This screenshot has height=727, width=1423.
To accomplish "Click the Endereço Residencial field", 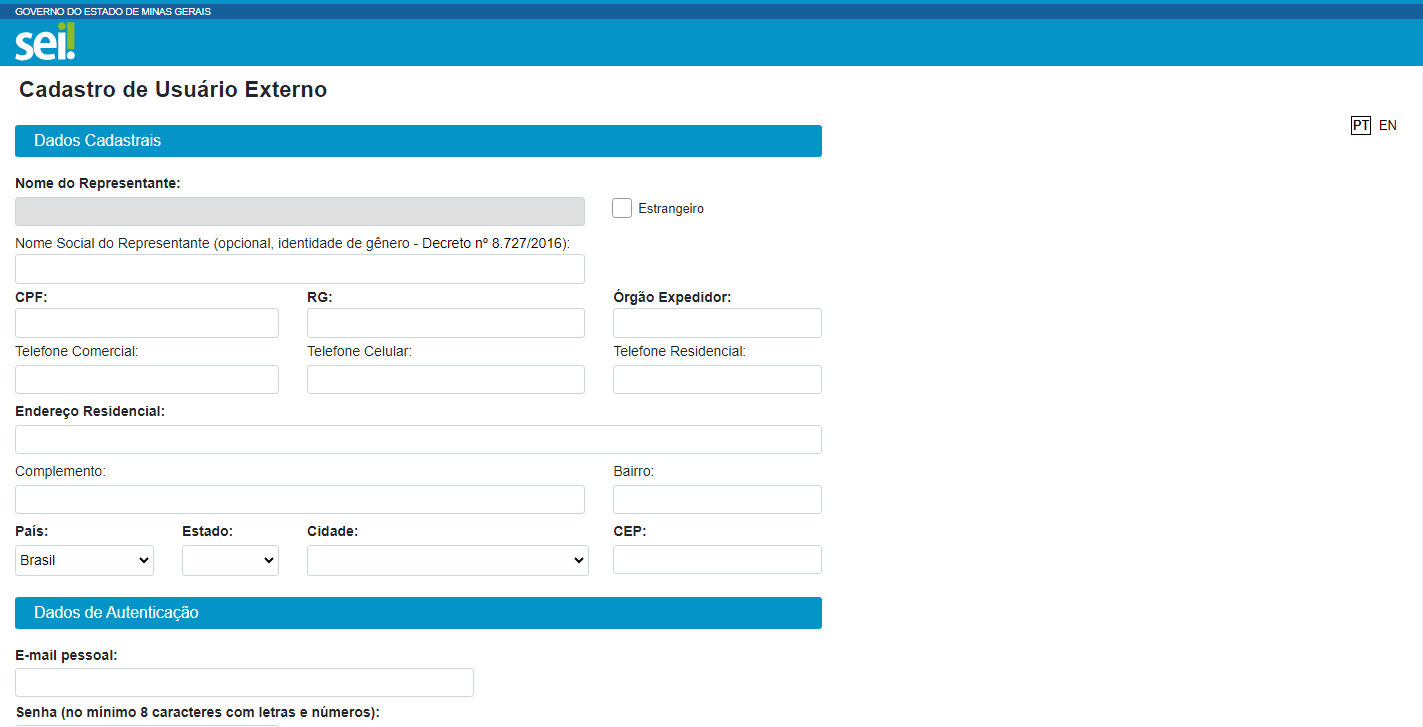I will (418, 439).
